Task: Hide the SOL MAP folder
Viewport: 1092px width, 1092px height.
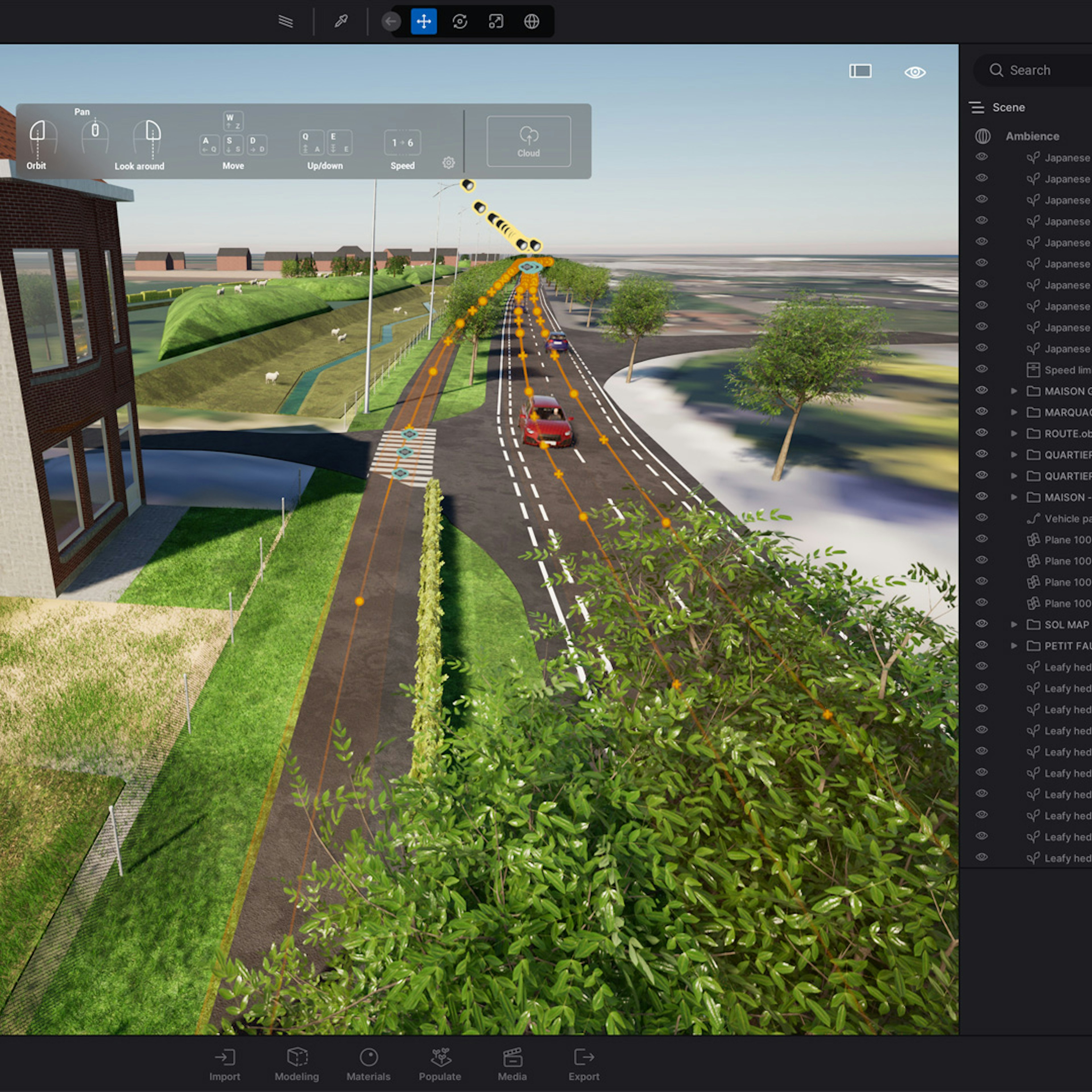Action: [x=982, y=623]
